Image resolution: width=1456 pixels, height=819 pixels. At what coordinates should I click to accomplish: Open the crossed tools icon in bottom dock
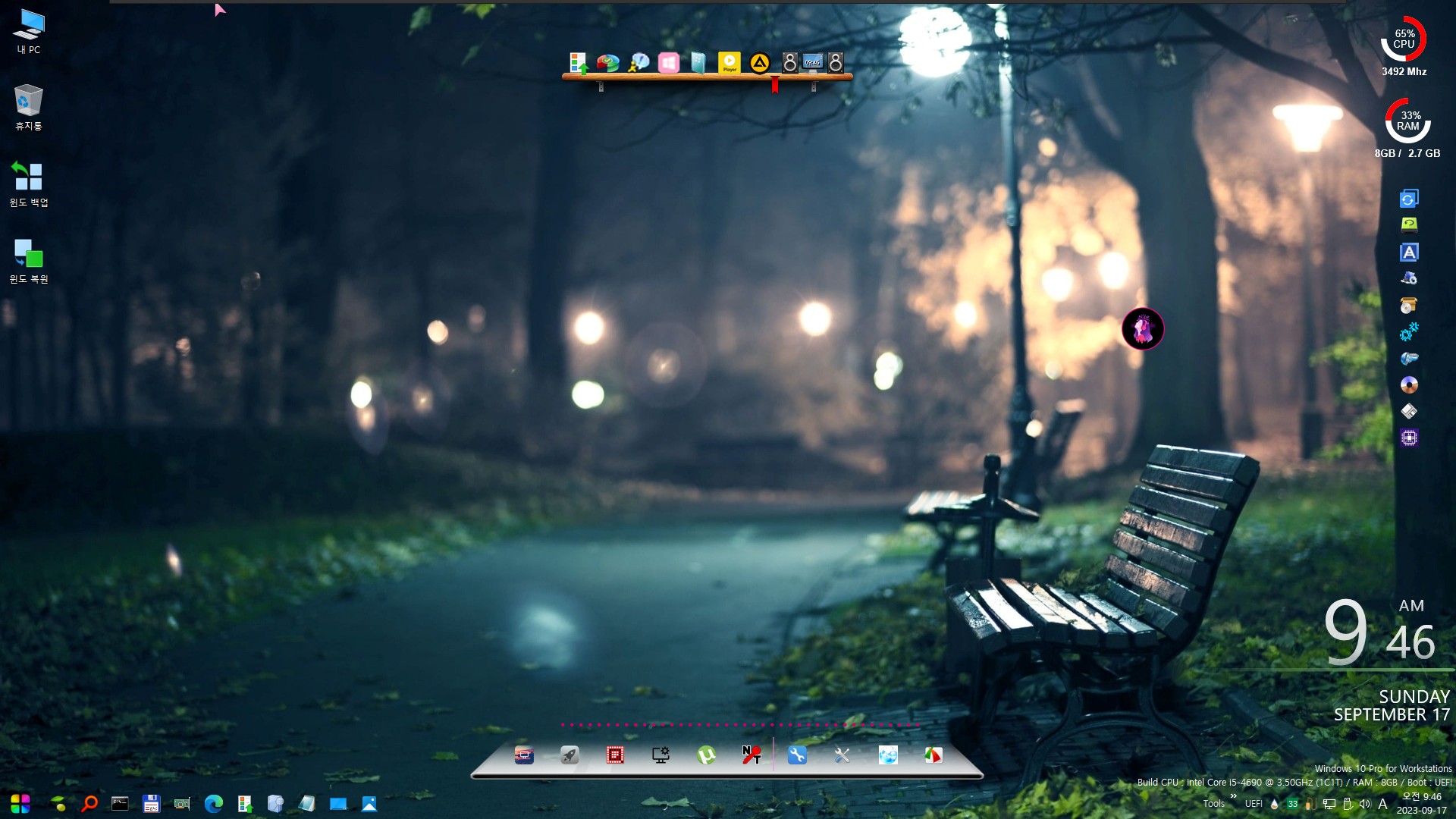tap(843, 755)
